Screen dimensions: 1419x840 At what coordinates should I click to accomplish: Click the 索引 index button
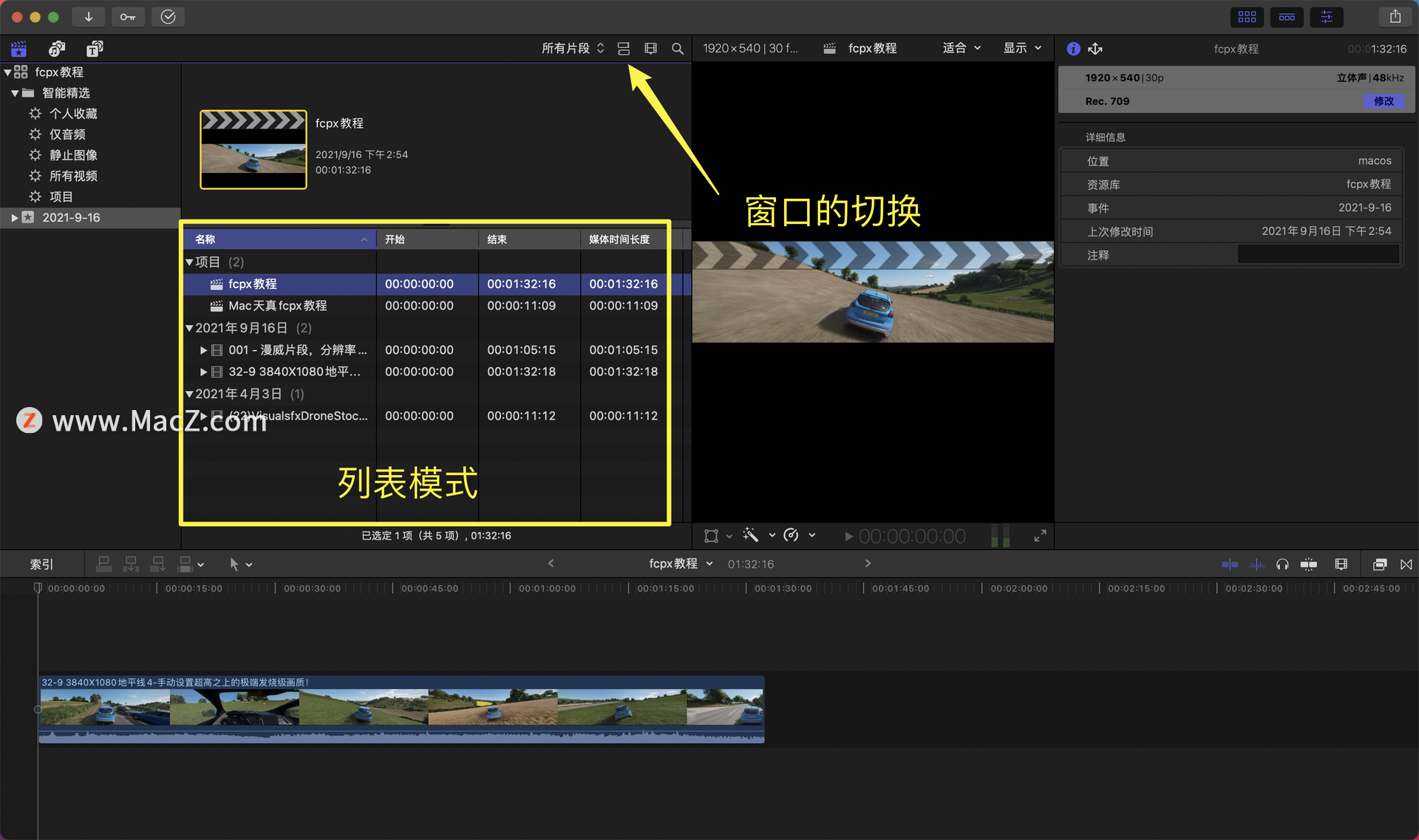click(41, 564)
